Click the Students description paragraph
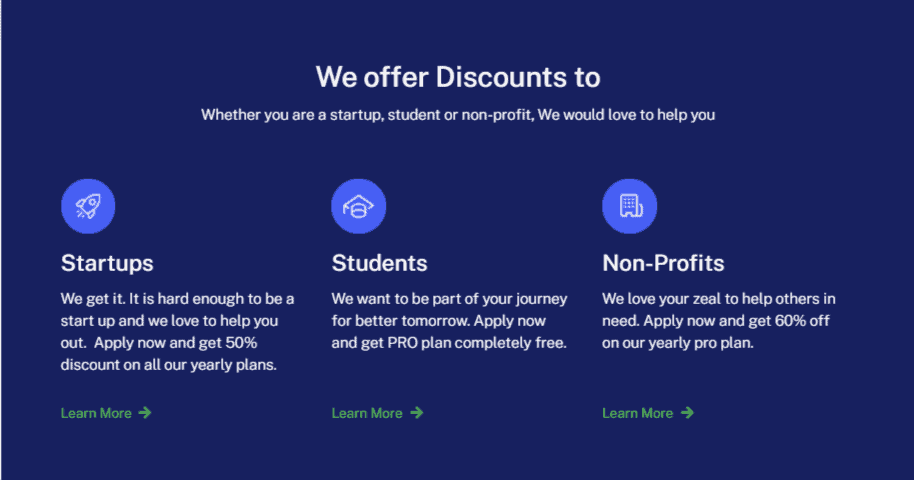This screenshot has height=480, width=914. click(449, 321)
